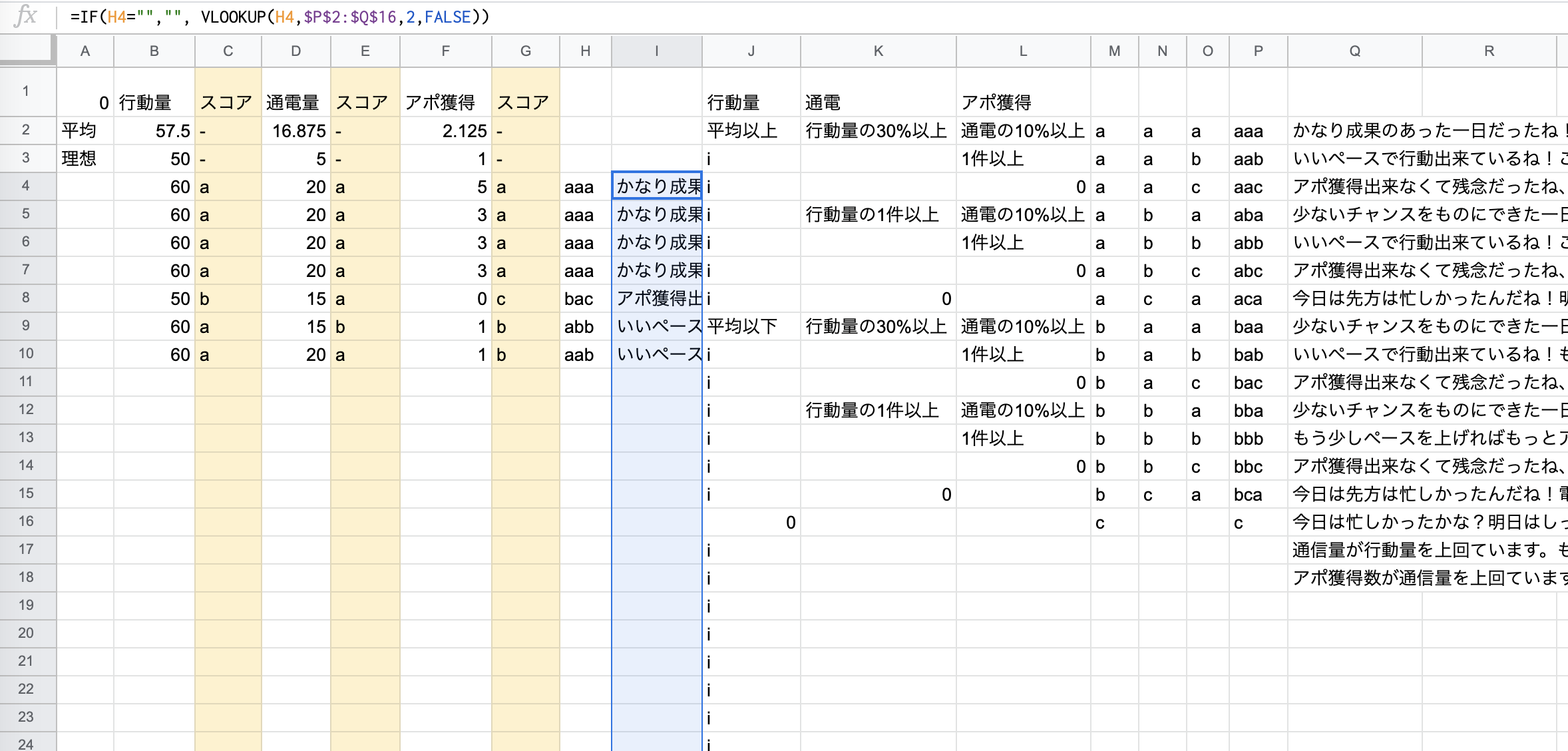Select column header H

(x=585, y=51)
